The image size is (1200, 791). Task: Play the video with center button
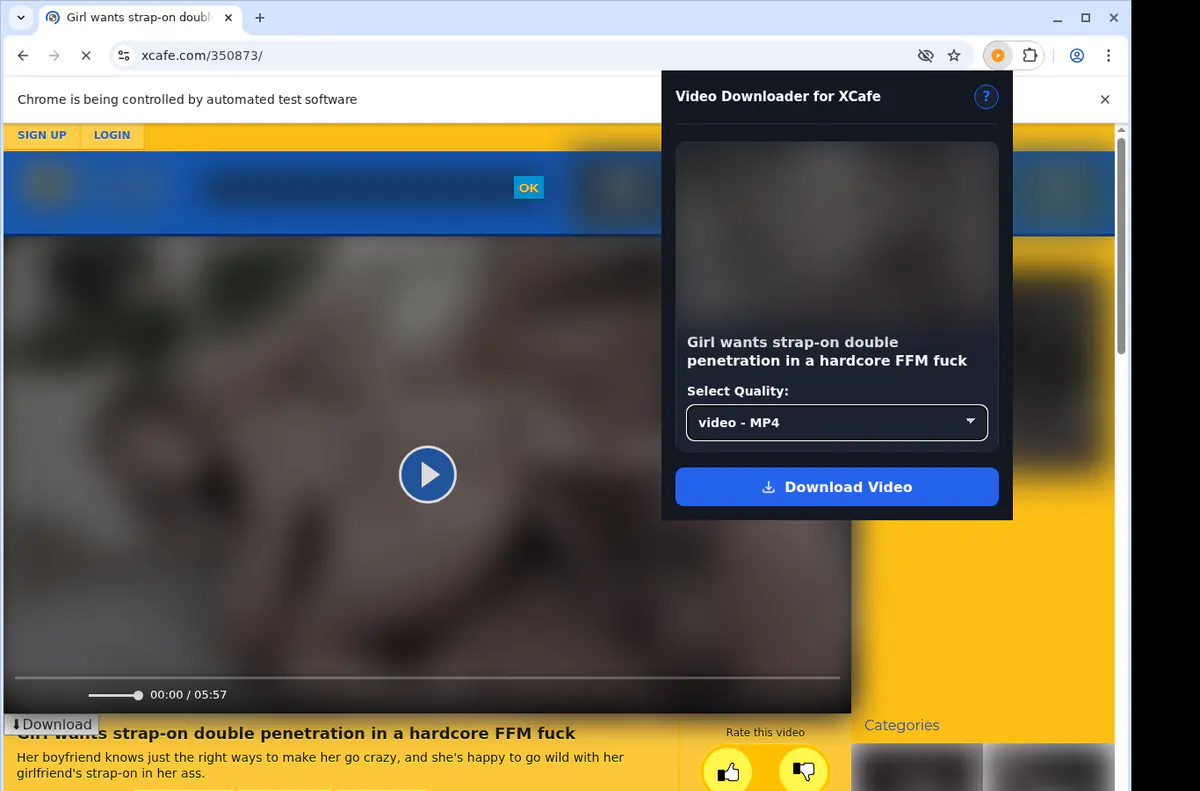point(428,475)
